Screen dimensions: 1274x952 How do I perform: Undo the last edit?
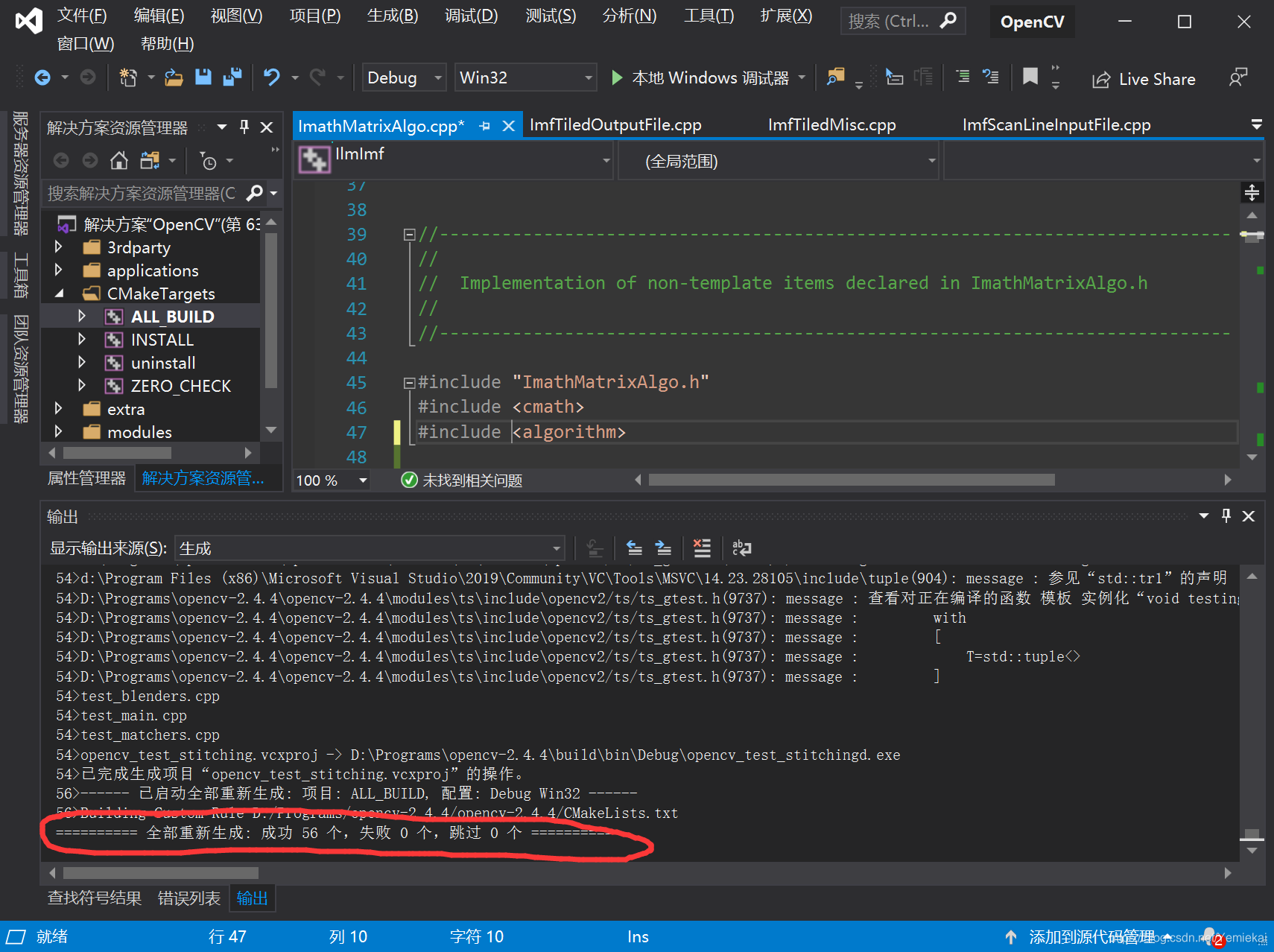[x=272, y=77]
